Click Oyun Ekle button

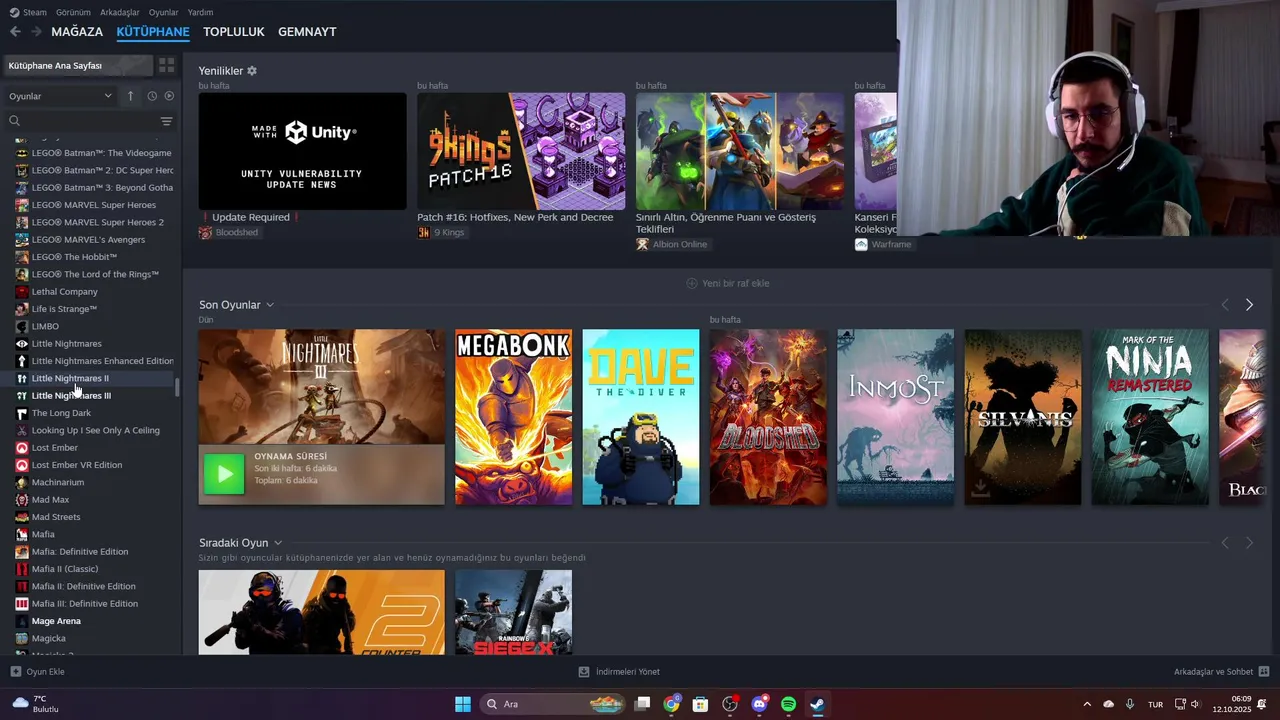coord(38,672)
